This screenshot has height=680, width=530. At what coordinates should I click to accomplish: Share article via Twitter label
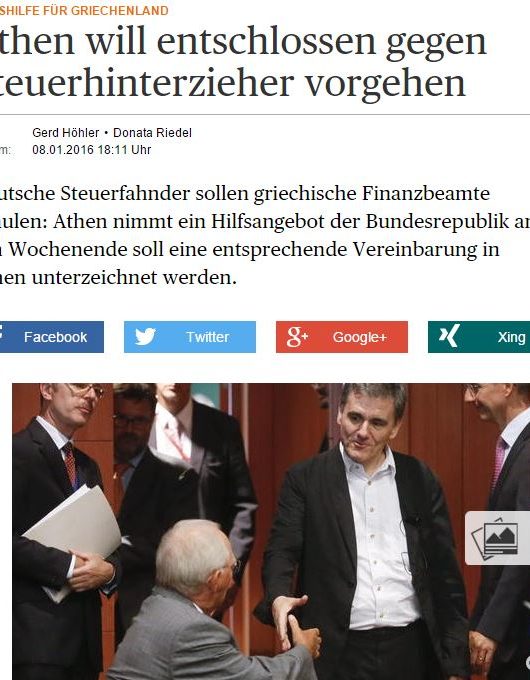coord(207,337)
